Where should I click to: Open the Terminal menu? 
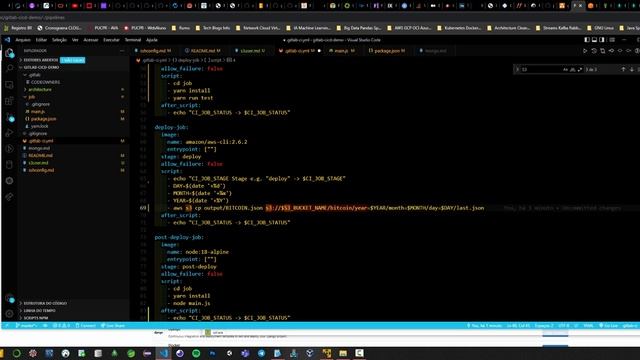(x=133, y=40)
